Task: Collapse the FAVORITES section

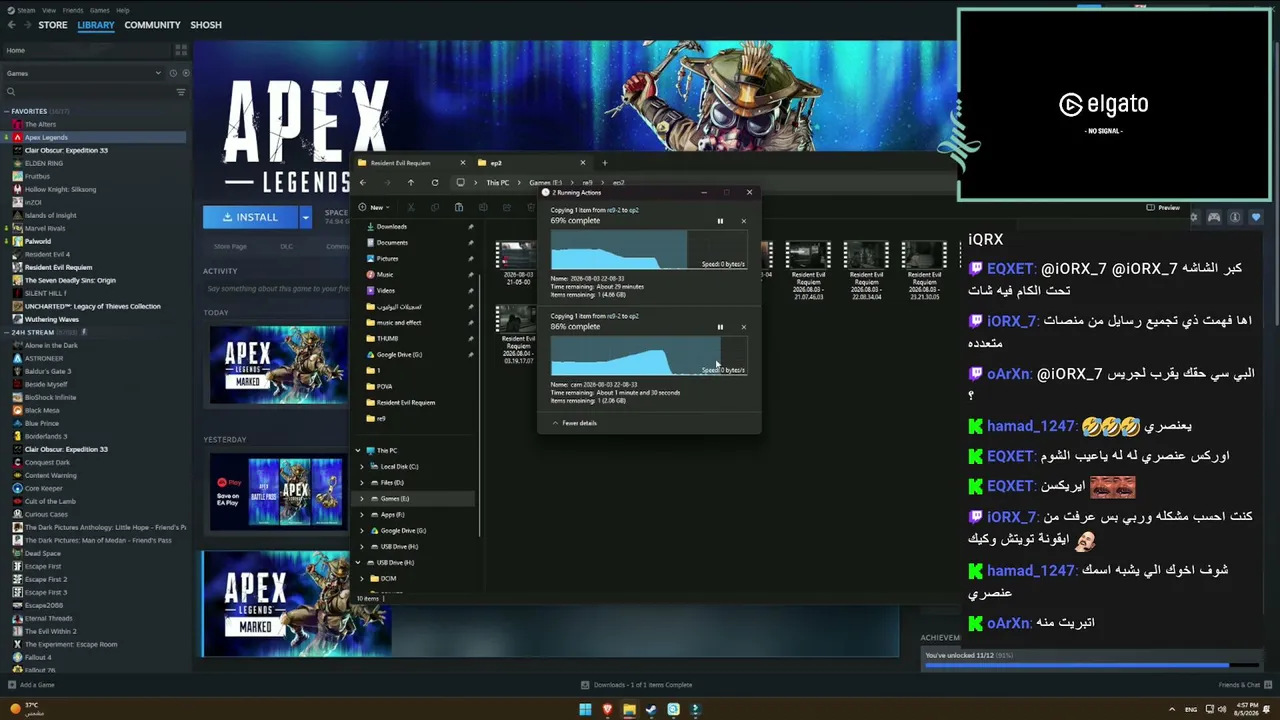Action: 9,111
